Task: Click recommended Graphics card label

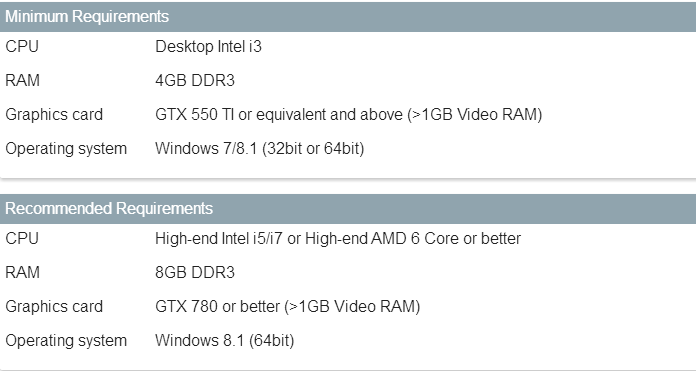Action: [x=54, y=307]
